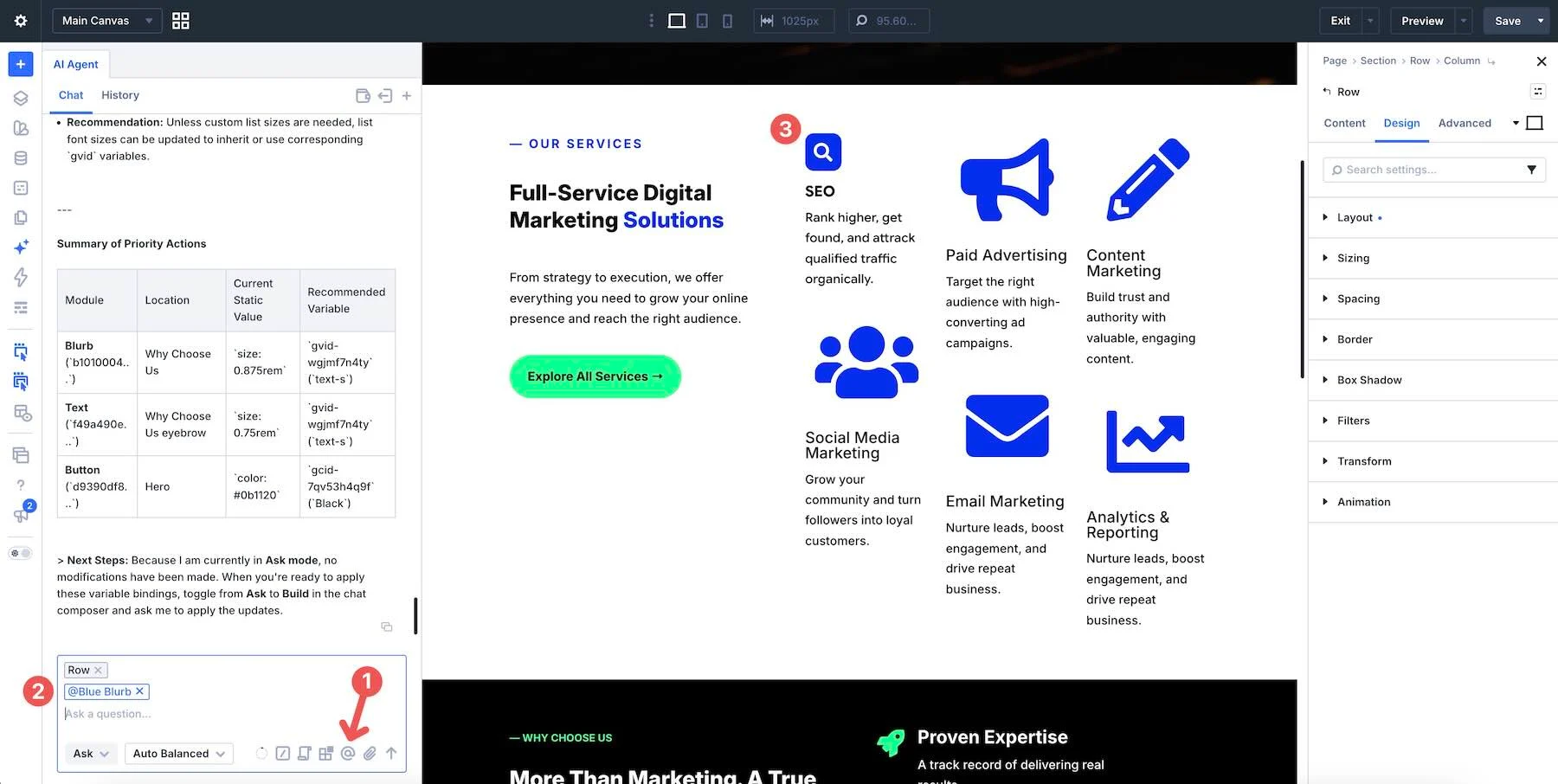
Task: Open the help question mark icon
Action: coord(21,485)
